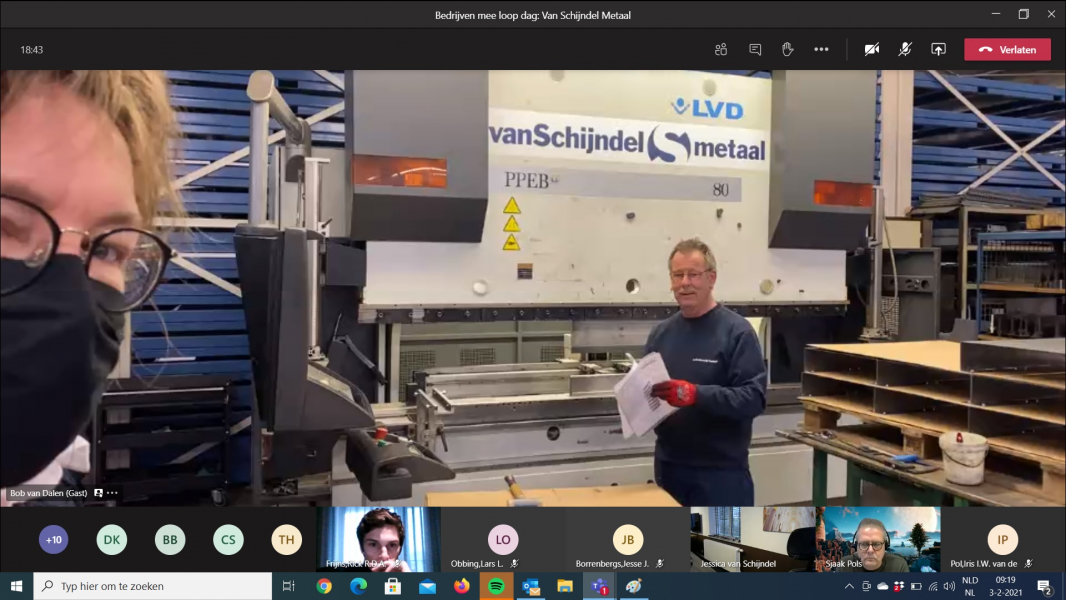Select participant avatar TH
The image size is (1066, 600).
click(x=286, y=540)
